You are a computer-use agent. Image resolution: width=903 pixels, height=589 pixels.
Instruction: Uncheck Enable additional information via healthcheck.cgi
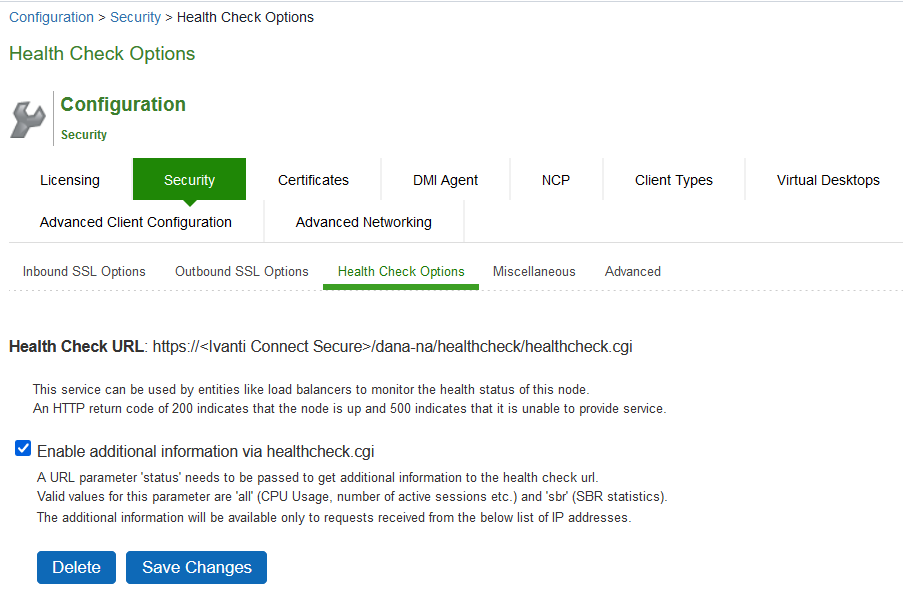tap(23, 449)
